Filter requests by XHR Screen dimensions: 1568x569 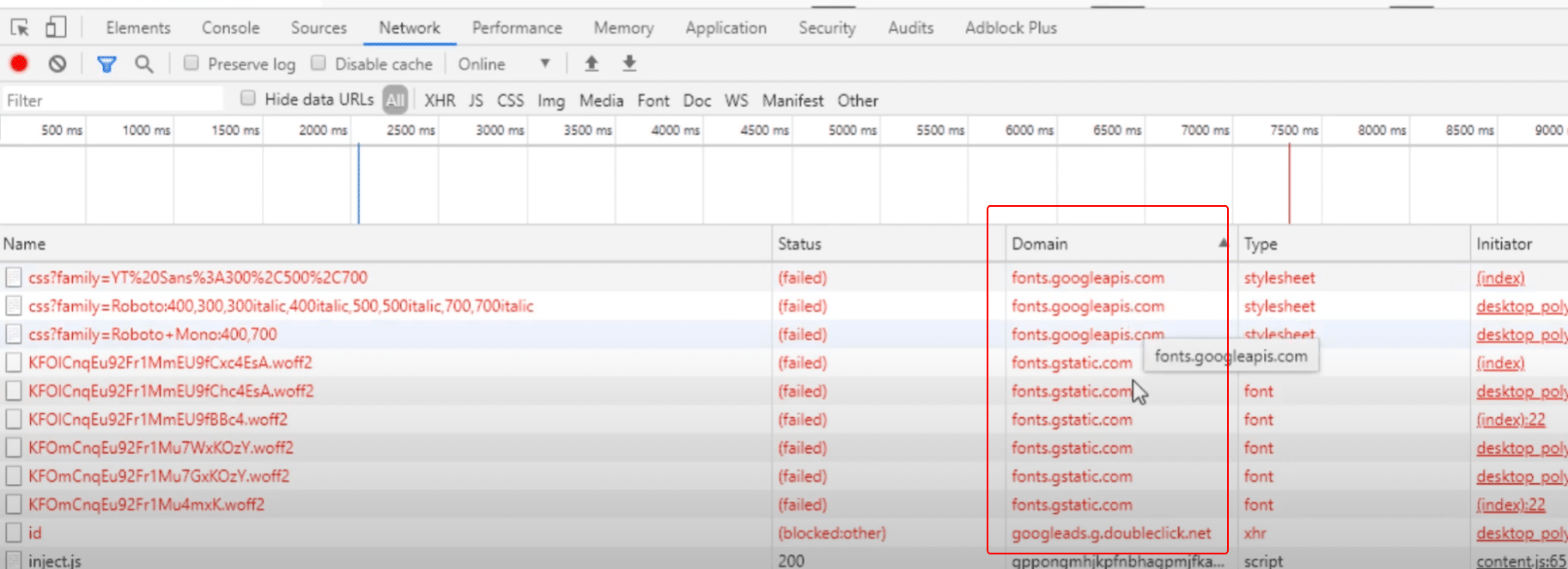click(x=440, y=100)
